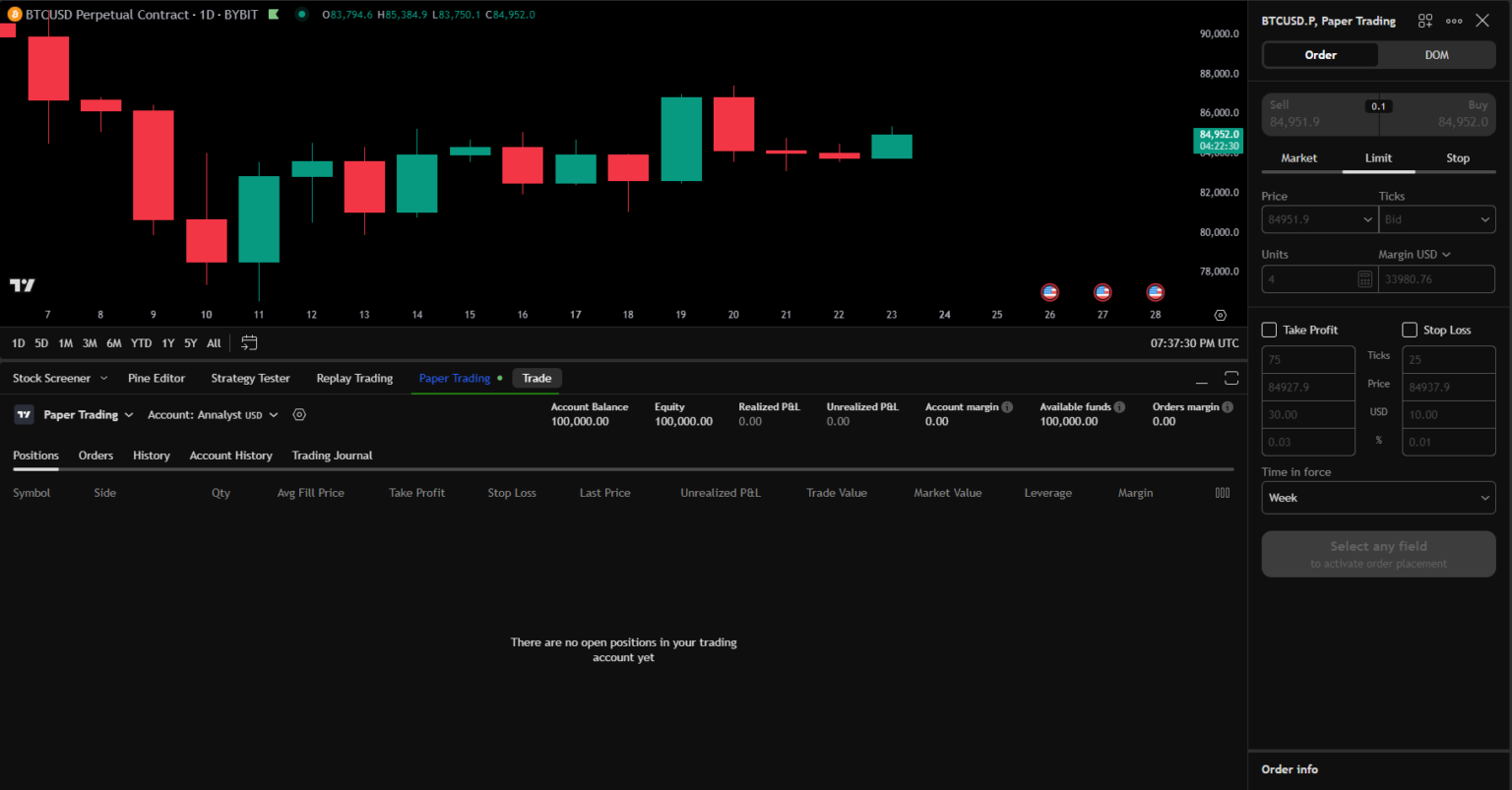Image resolution: width=1512 pixels, height=790 pixels.
Task: Open chart settings via the gear icon
Action: point(1220,315)
